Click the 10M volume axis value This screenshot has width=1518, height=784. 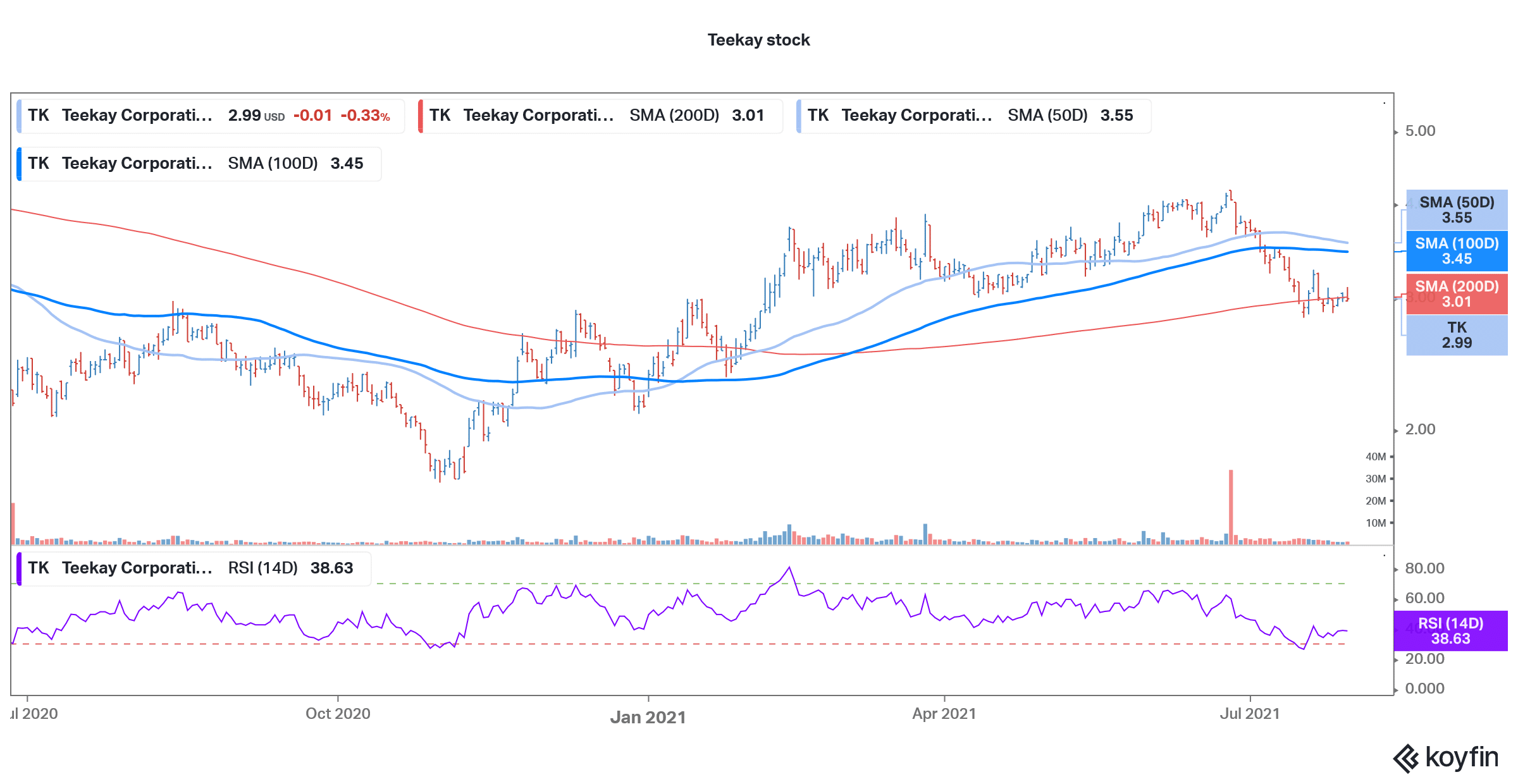pyautogui.click(x=1376, y=523)
